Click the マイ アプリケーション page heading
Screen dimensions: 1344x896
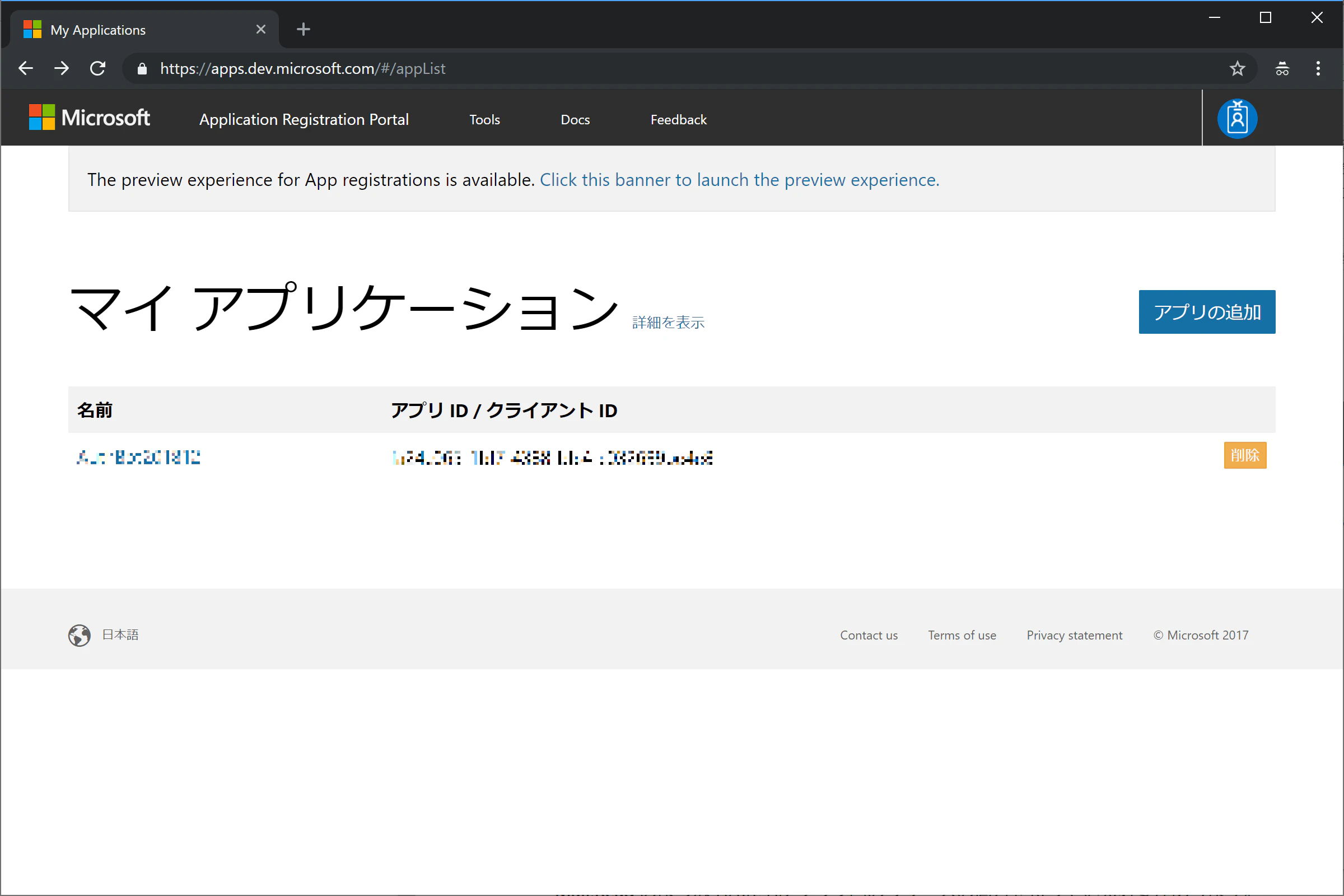coord(344,307)
